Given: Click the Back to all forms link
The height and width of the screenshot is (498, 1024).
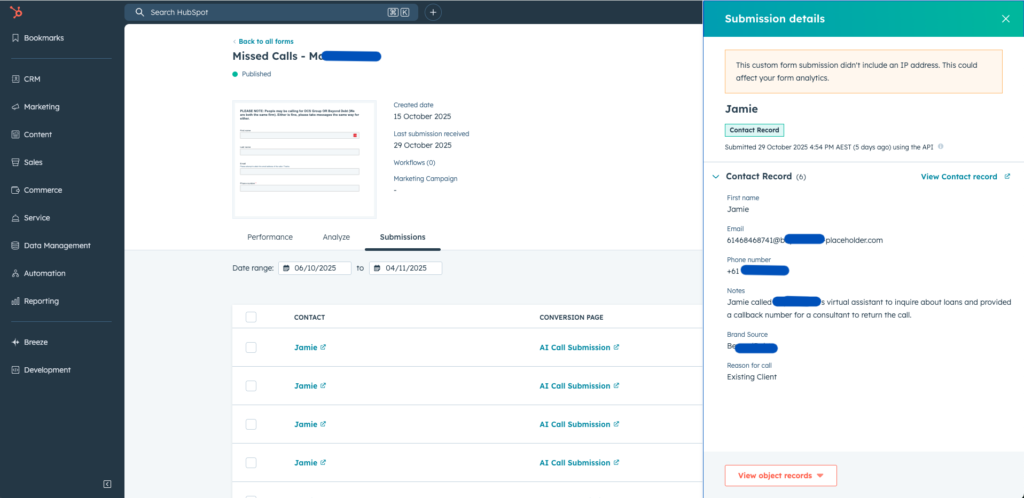Looking at the screenshot, I should pos(265,41).
